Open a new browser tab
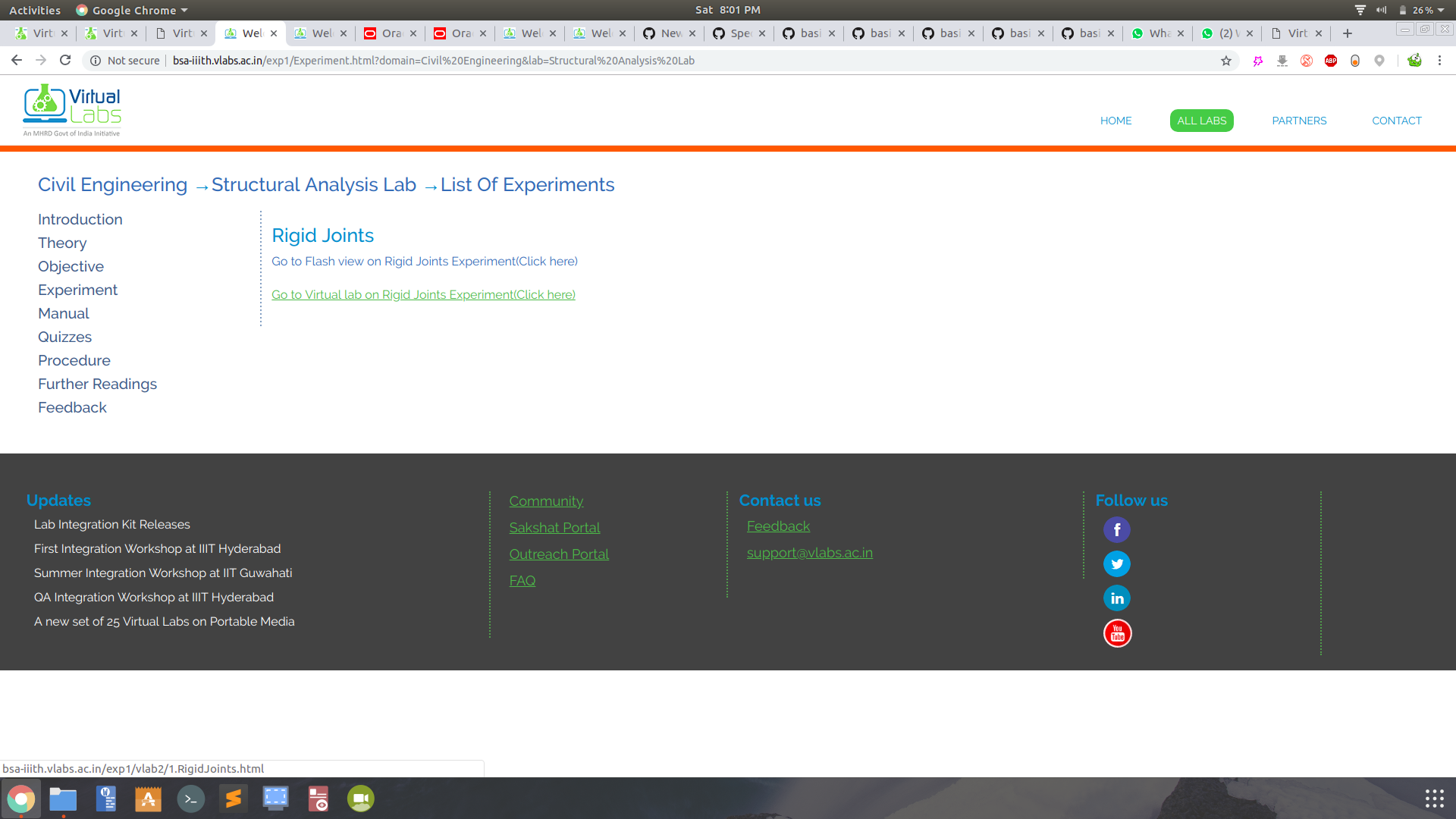 1348,33
